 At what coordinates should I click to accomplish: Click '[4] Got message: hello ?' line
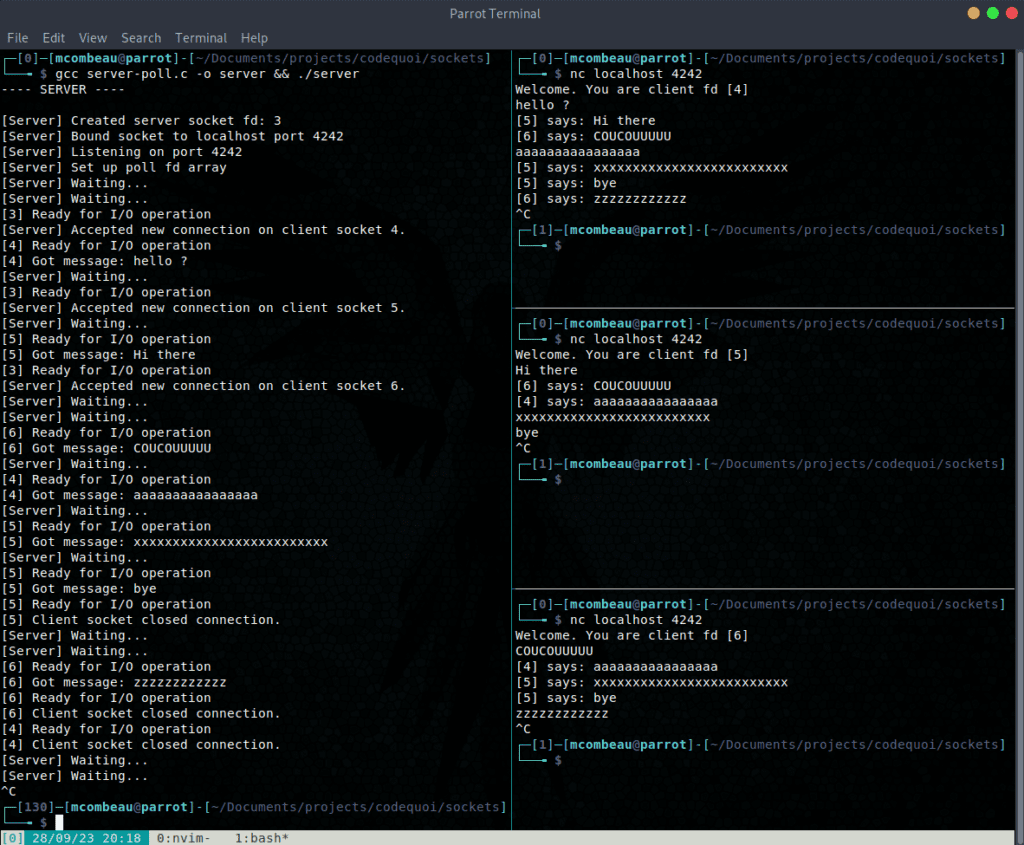tap(95, 261)
